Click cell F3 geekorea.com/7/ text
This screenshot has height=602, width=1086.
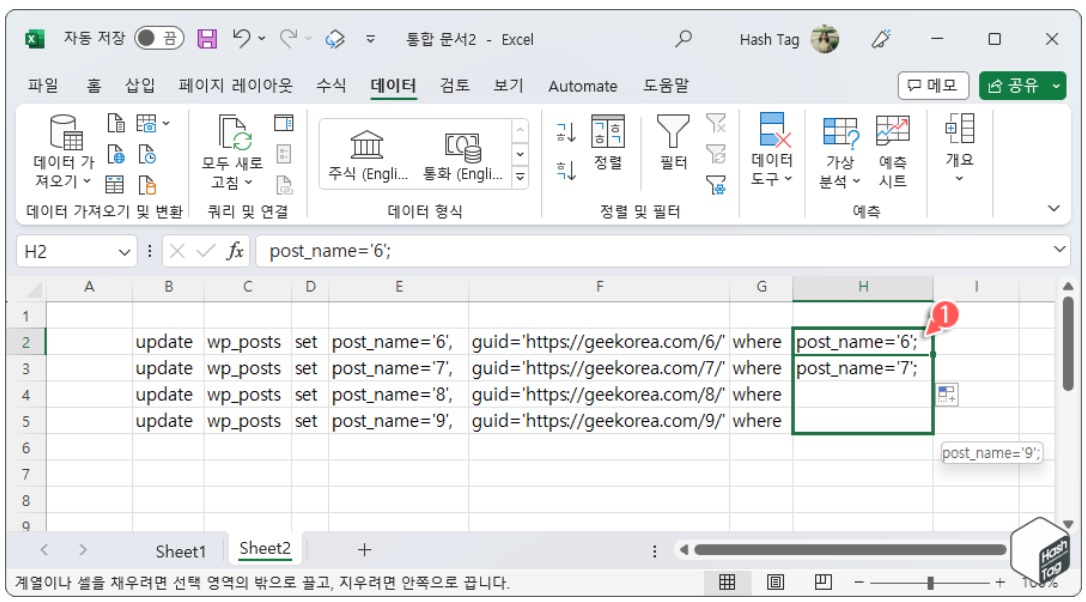tap(598, 369)
